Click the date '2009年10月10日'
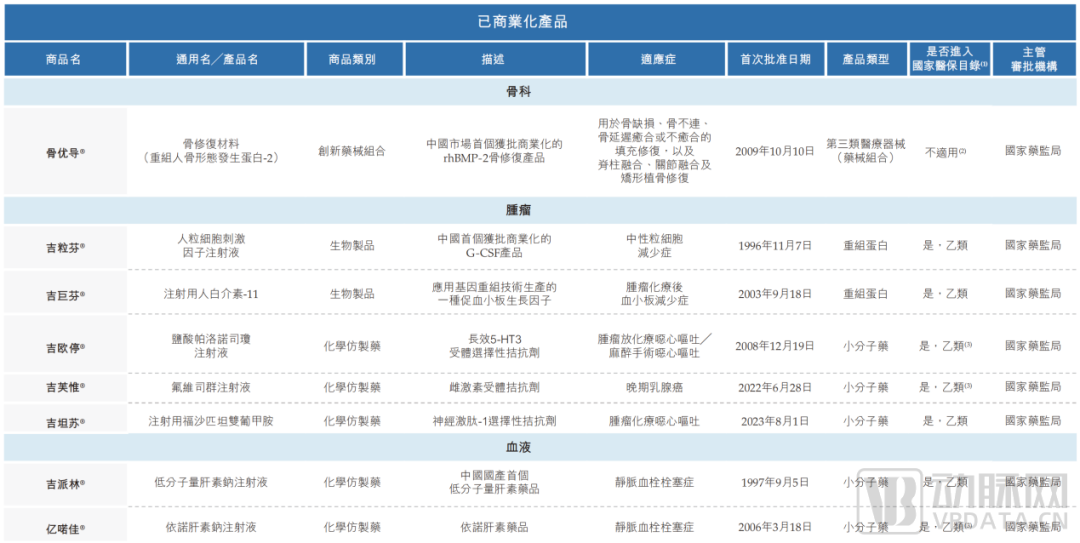1080x543 pixels. click(775, 151)
